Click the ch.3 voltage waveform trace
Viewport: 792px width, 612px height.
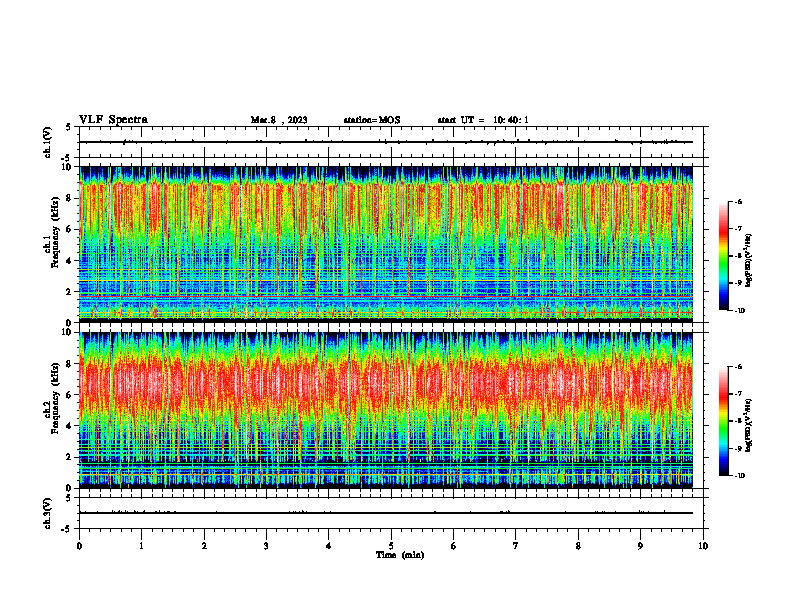(386, 513)
